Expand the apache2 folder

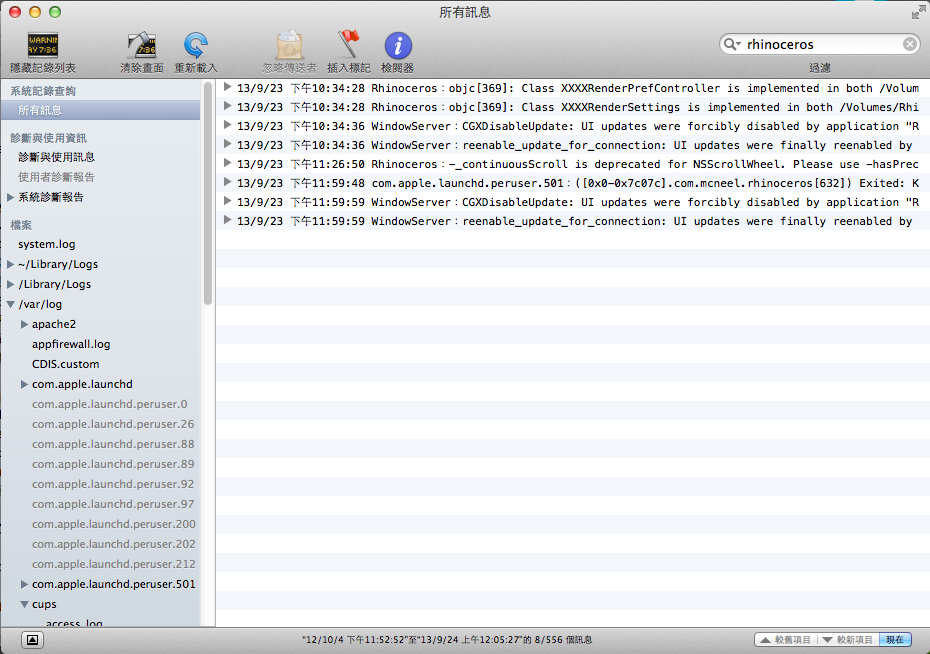point(24,324)
